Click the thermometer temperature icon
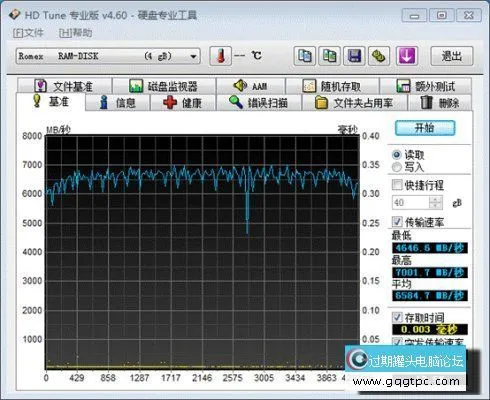This screenshot has height=400, width=490. tap(220, 56)
